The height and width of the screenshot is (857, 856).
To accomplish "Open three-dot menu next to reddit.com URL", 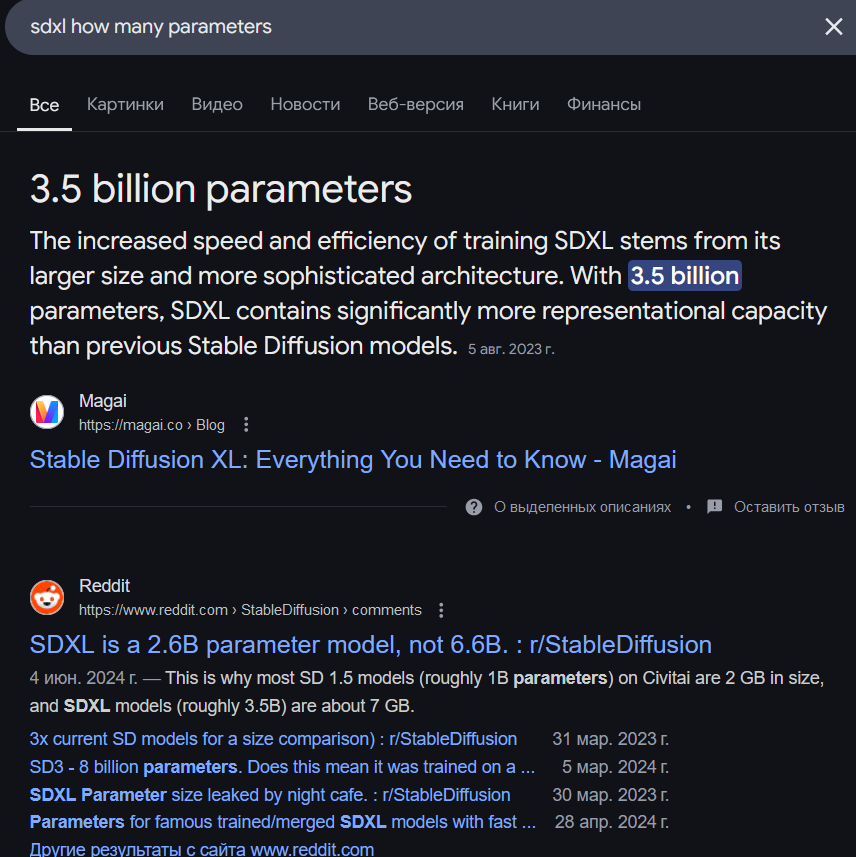I will click(441, 610).
